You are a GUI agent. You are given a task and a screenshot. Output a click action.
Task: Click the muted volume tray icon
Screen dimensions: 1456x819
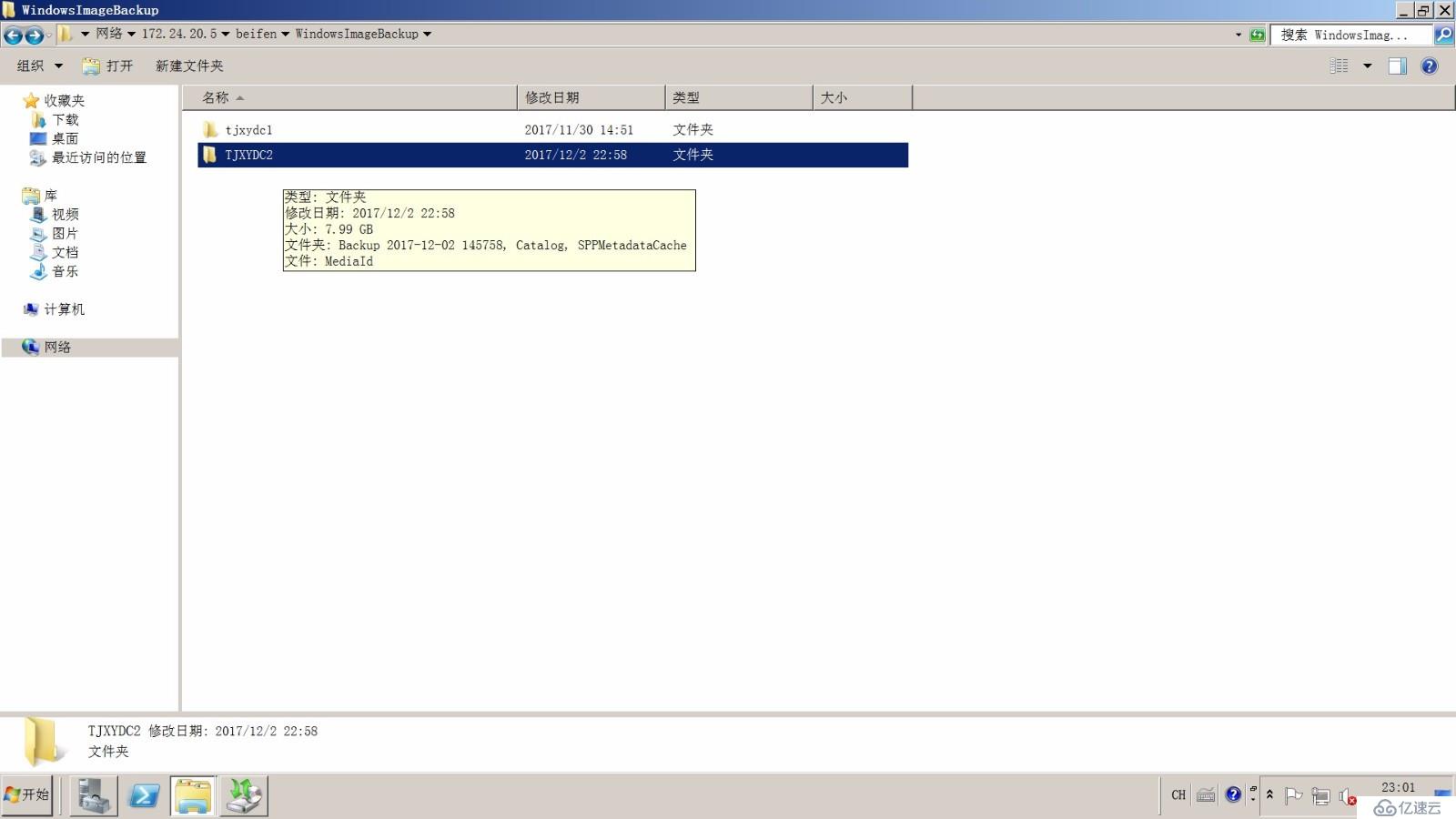(1348, 796)
